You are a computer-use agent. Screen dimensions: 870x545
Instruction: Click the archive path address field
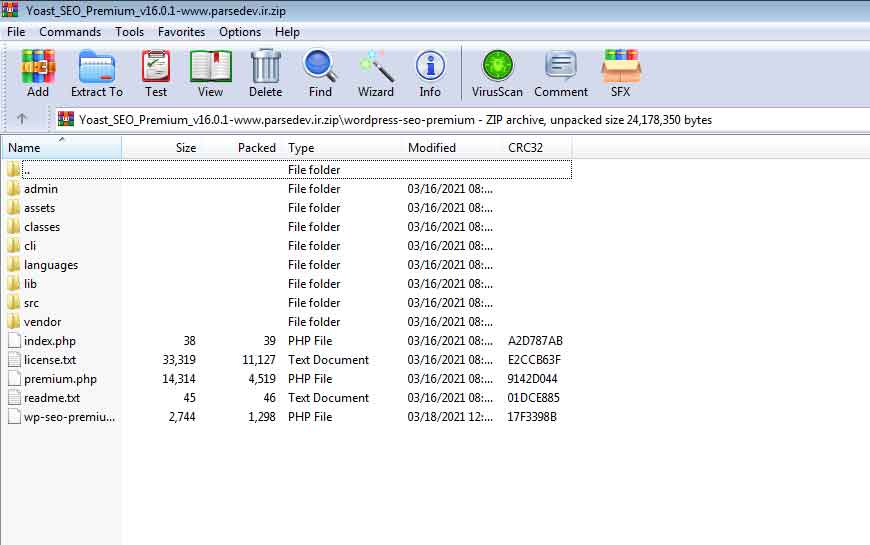coord(461,119)
